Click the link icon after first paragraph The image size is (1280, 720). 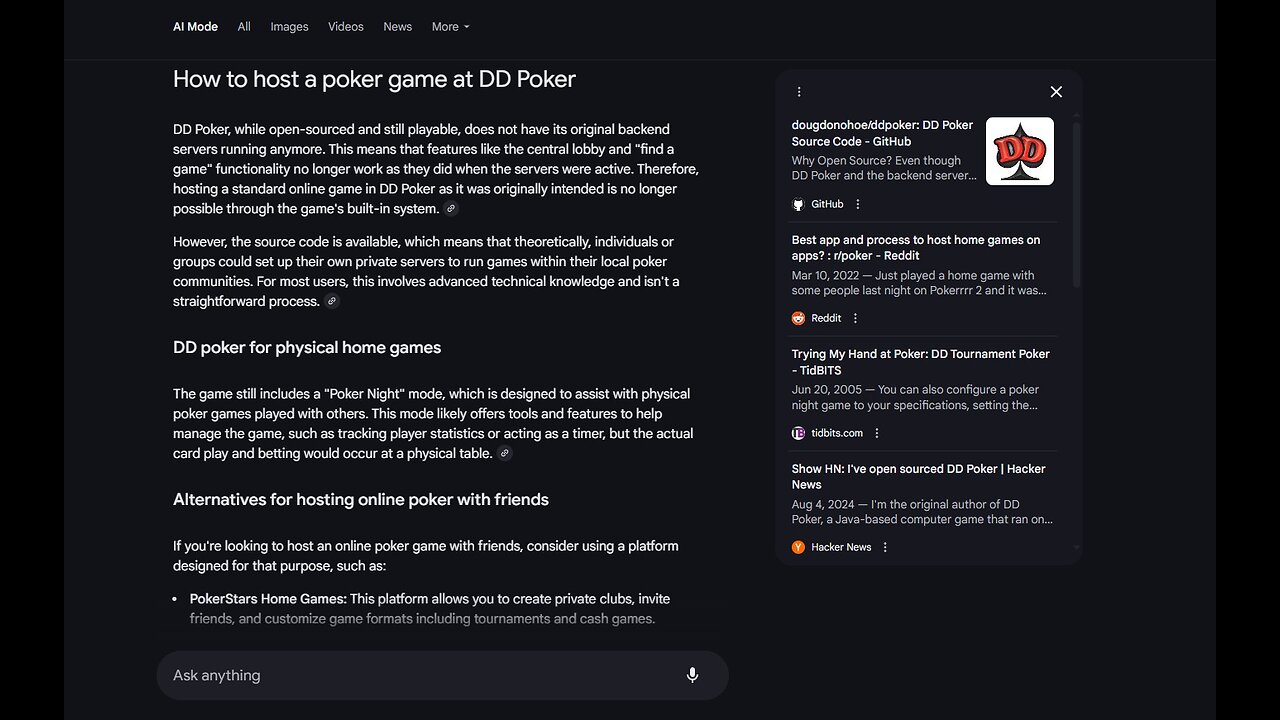click(x=451, y=209)
